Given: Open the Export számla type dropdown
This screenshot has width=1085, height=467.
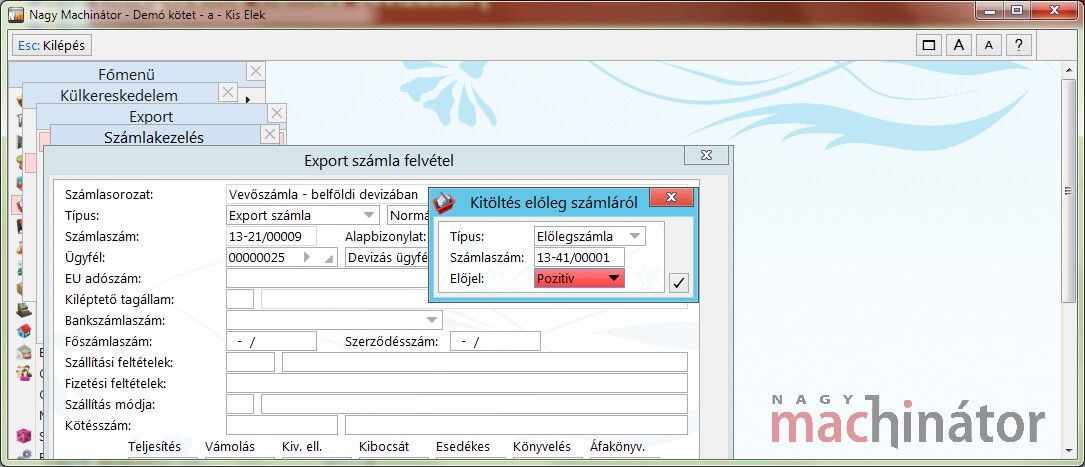Looking at the screenshot, I should tap(303, 215).
